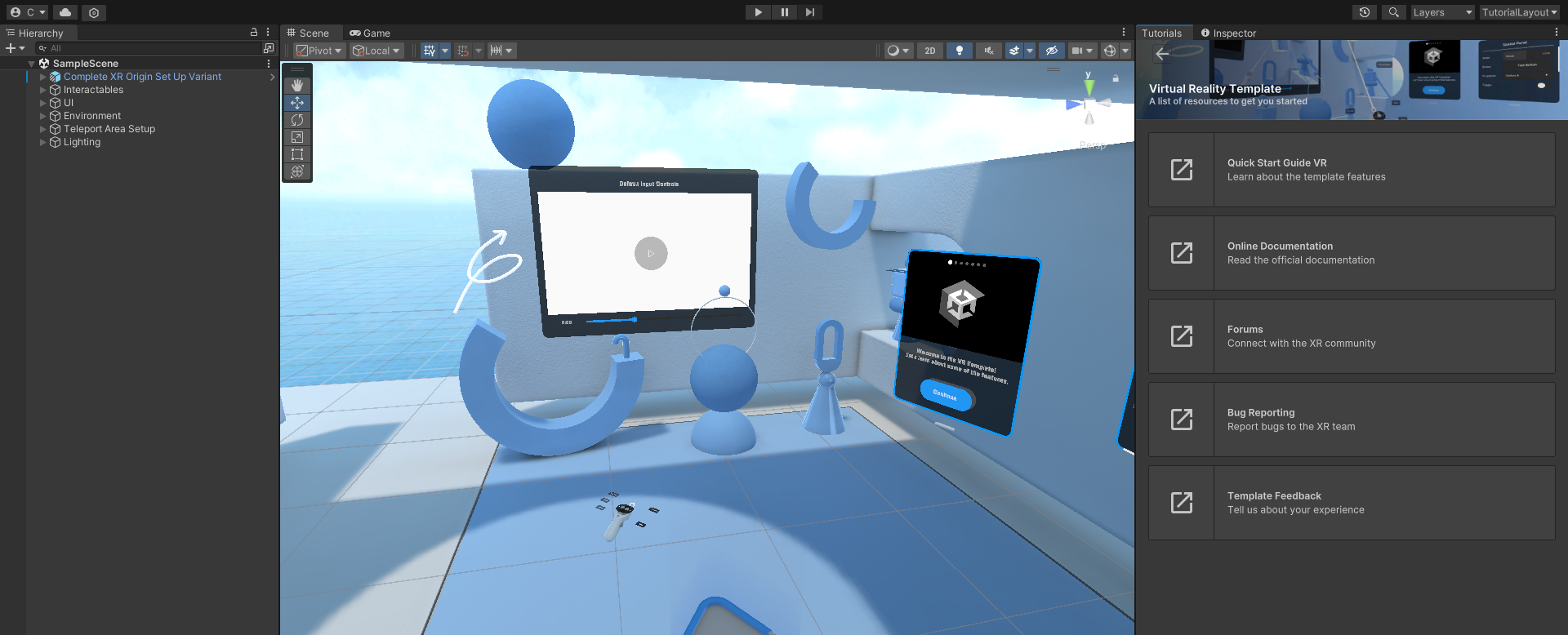The height and width of the screenshot is (635, 1568).
Task: Open the Online Documentation link icon
Action: click(x=1182, y=253)
